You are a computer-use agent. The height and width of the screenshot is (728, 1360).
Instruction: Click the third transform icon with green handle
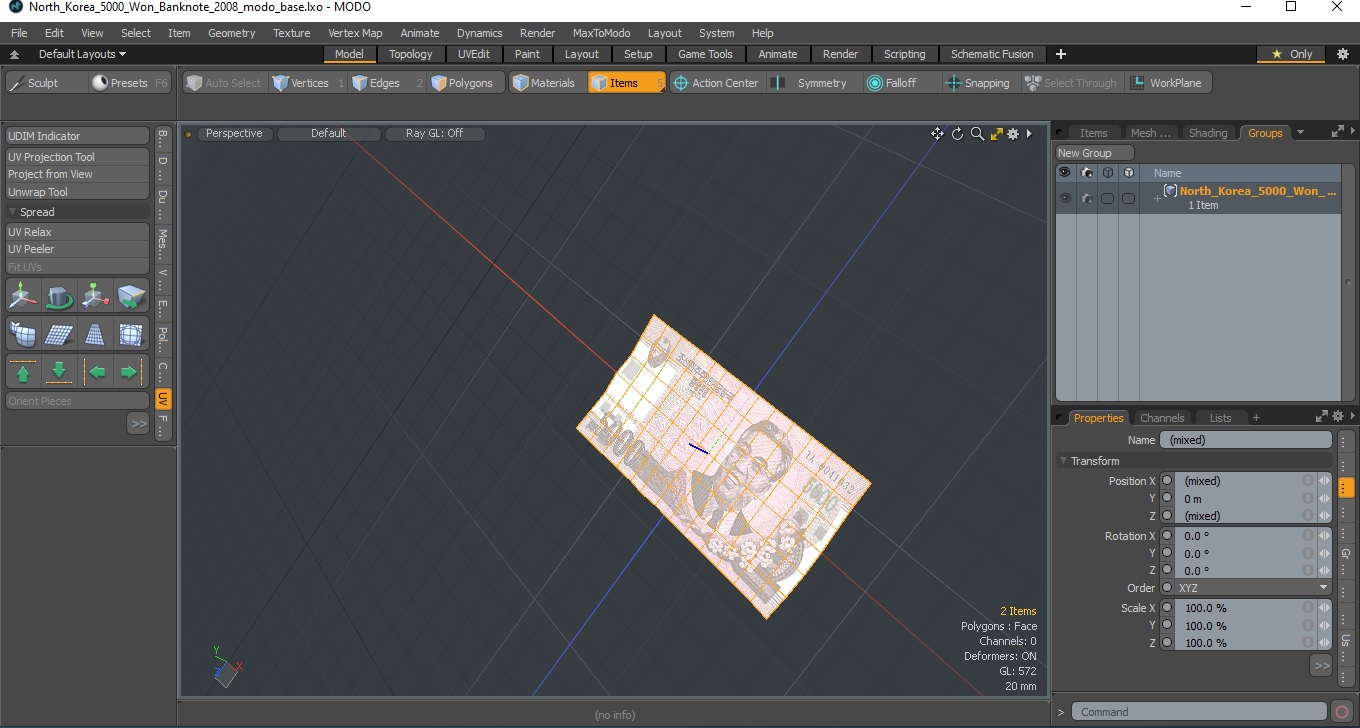coord(96,297)
